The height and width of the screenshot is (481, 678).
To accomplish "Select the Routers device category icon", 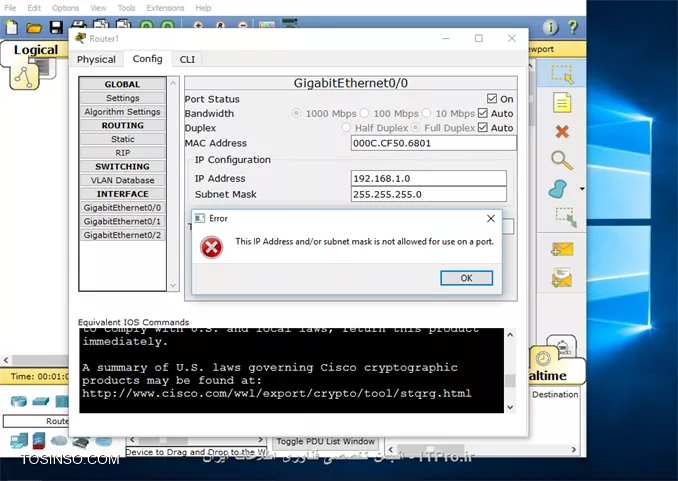I will 19,401.
